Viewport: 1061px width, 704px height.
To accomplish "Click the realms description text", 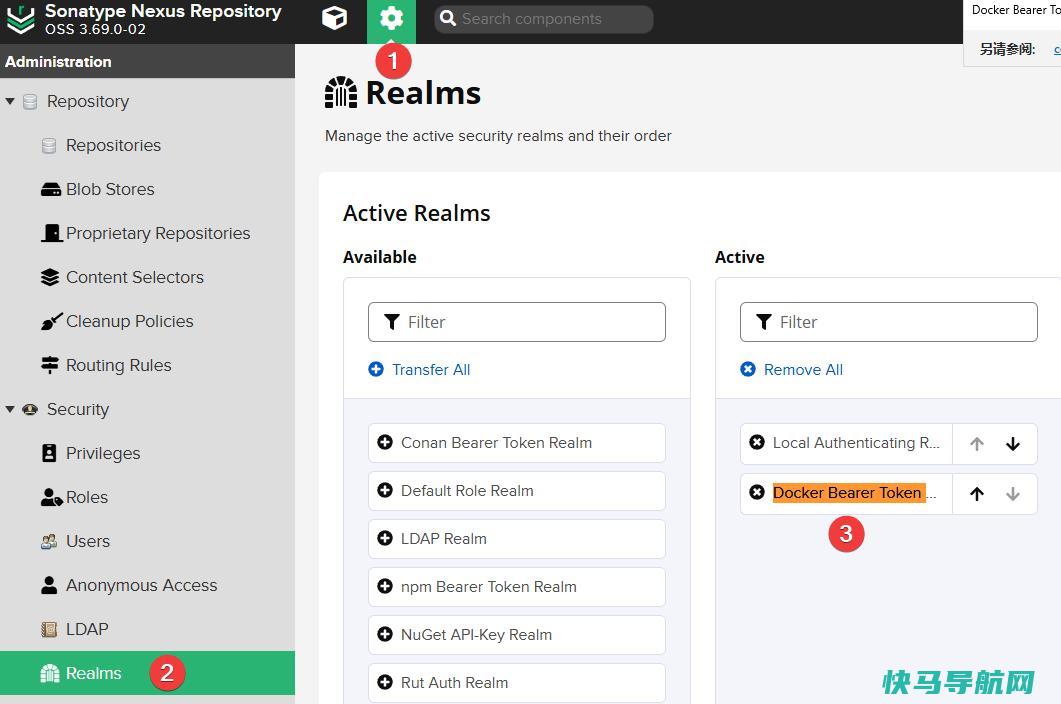I will [498, 136].
